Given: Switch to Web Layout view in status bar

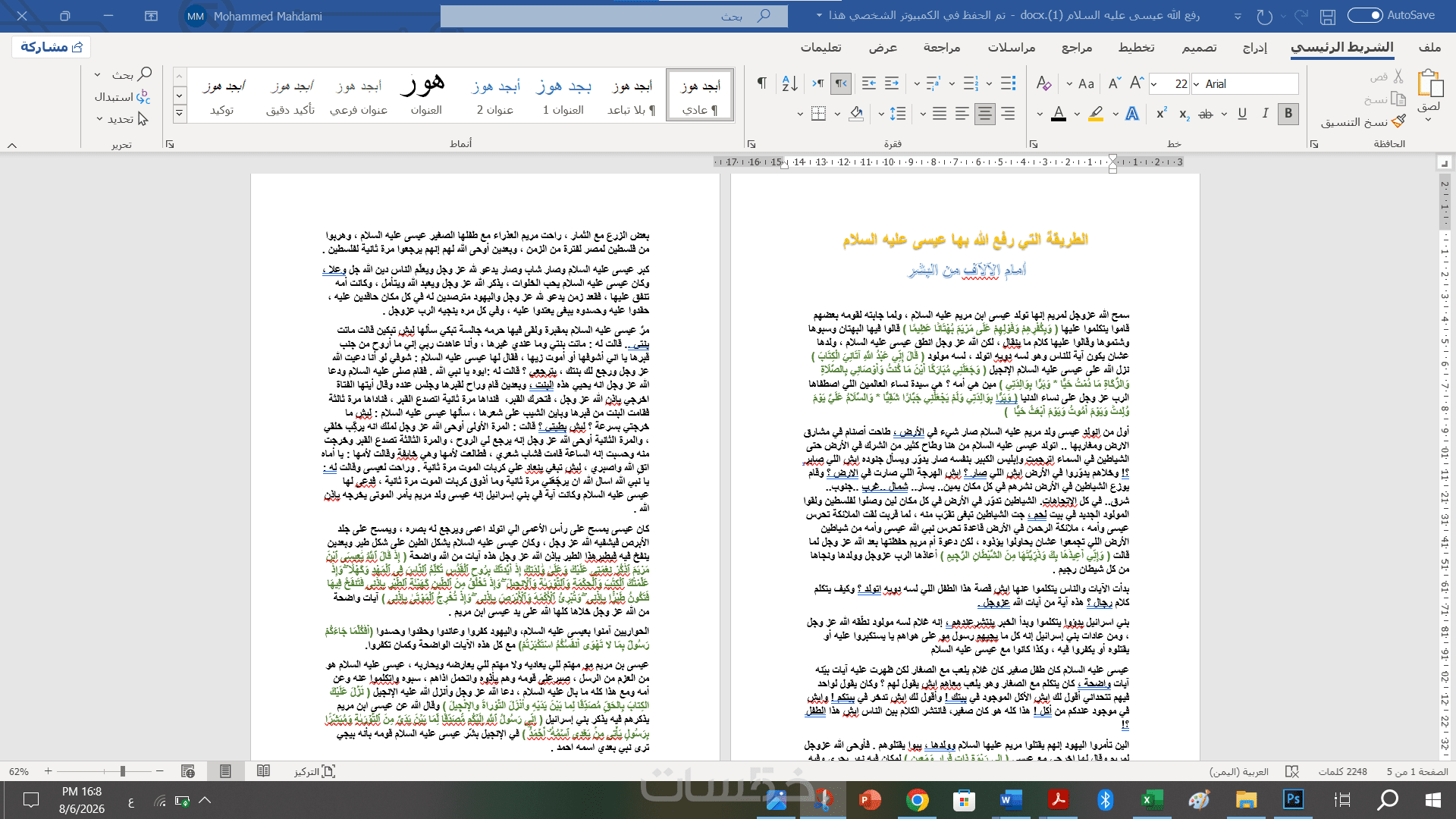Looking at the screenshot, I should [x=188, y=771].
